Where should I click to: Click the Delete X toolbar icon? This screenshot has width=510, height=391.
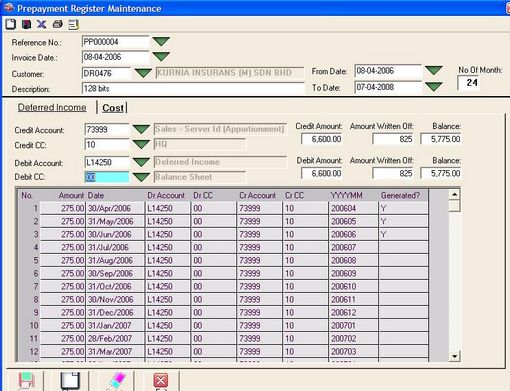(42, 24)
